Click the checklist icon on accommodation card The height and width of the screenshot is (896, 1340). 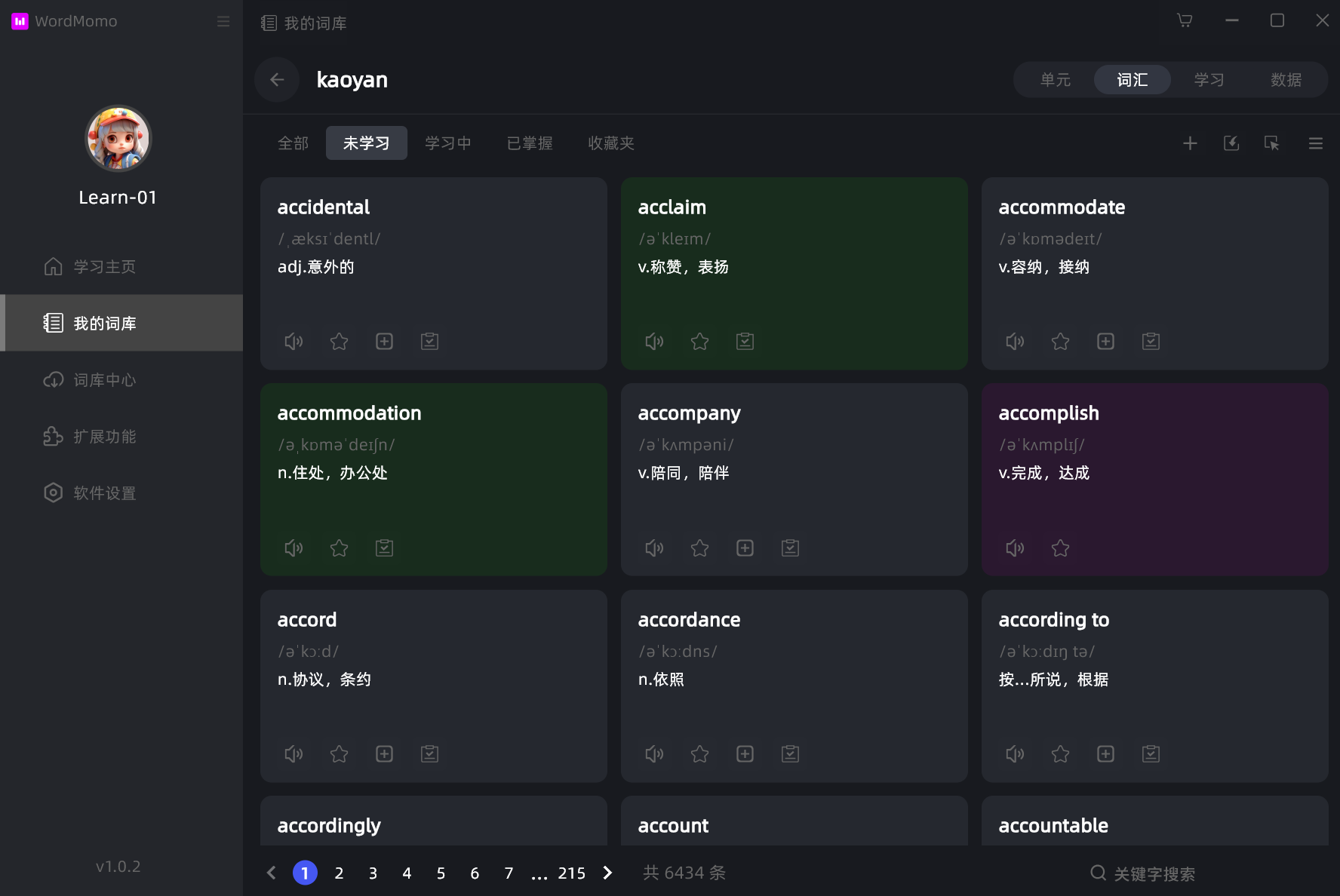coord(384,548)
